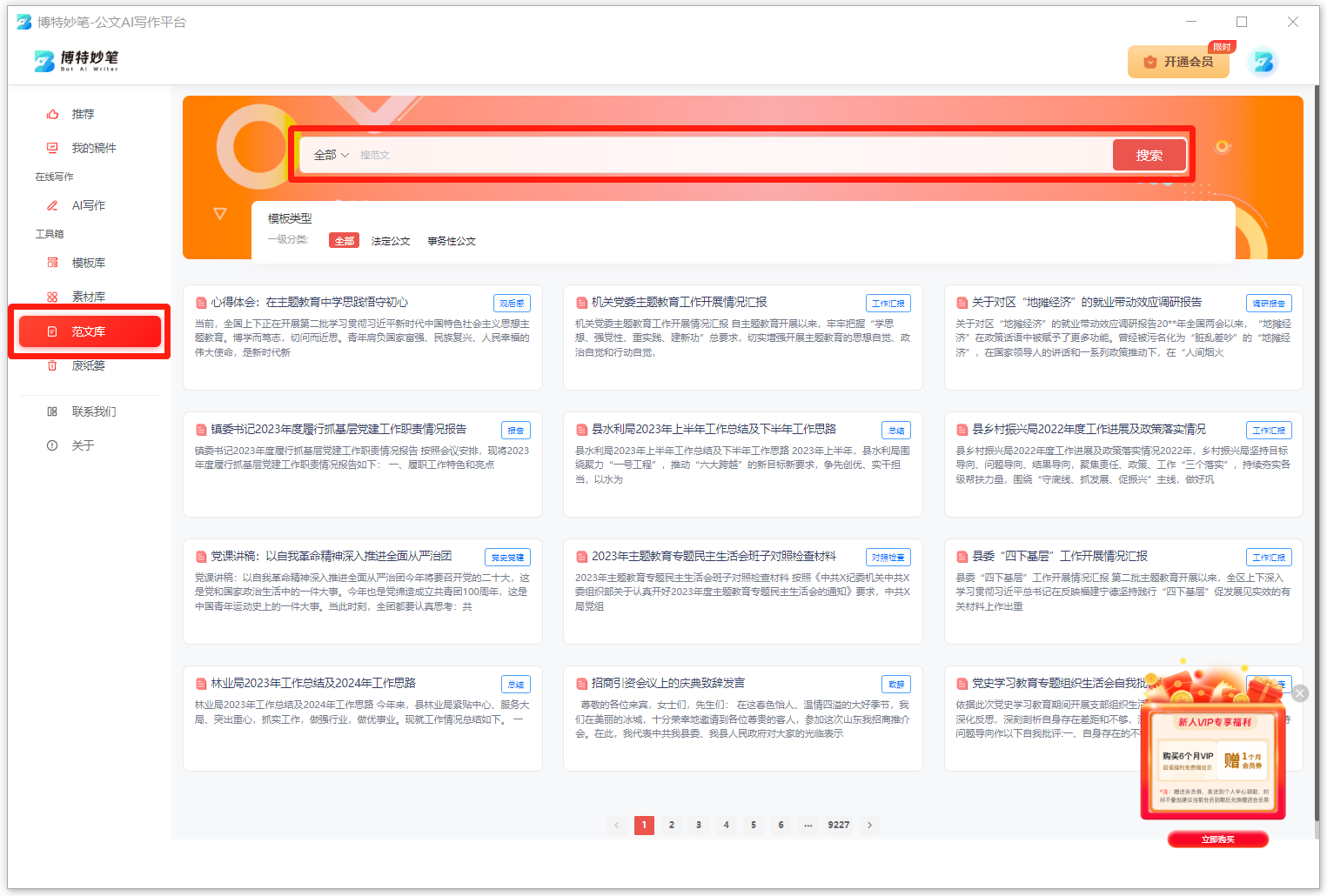This screenshot has width=1327, height=896.
Task: Click the red 搜索 button
Action: pos(1149,155)
